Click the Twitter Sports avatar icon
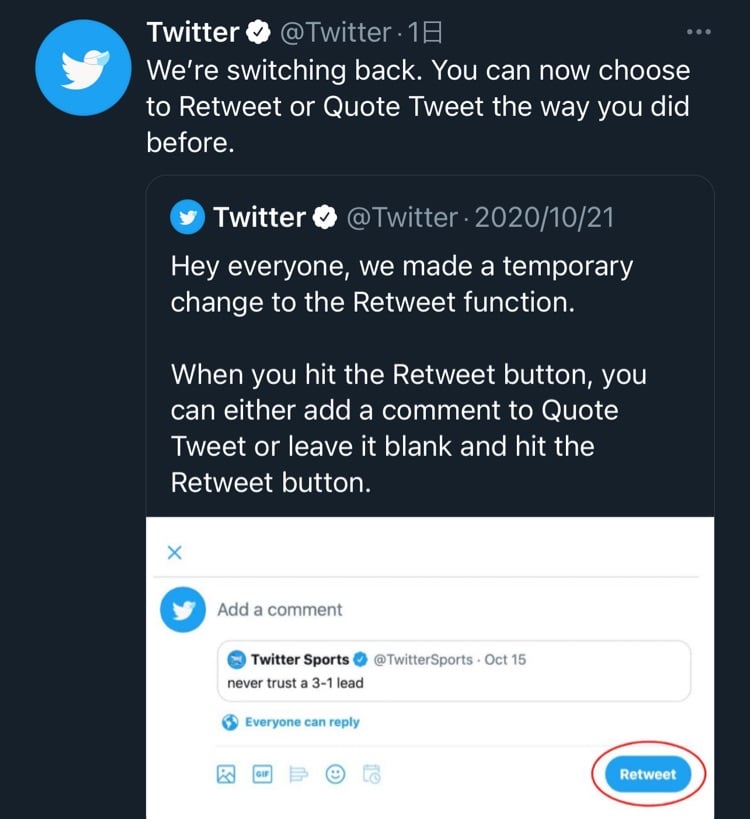The height and width of the screenshot is (819, 750). [x=237, y=660]
